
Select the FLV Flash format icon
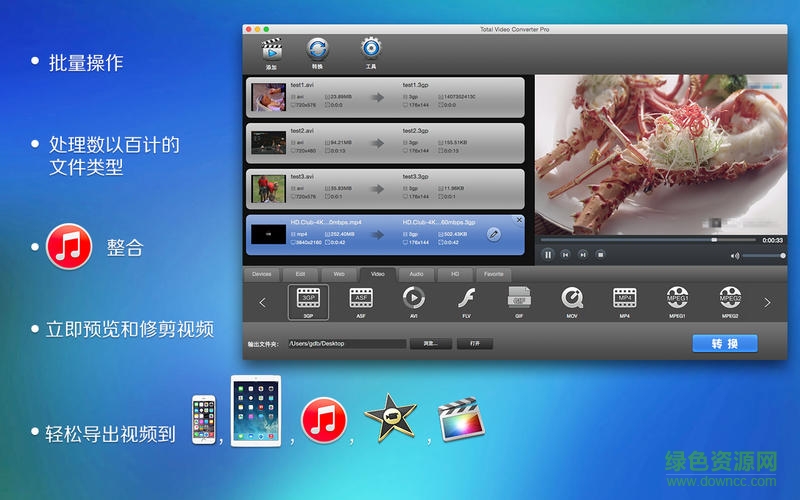pyautogui.click(x=466, y=298)
